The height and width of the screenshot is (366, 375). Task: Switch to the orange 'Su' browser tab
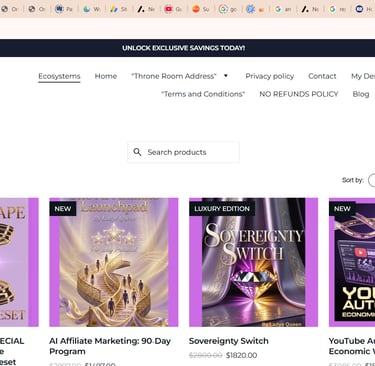coord(201,9)
